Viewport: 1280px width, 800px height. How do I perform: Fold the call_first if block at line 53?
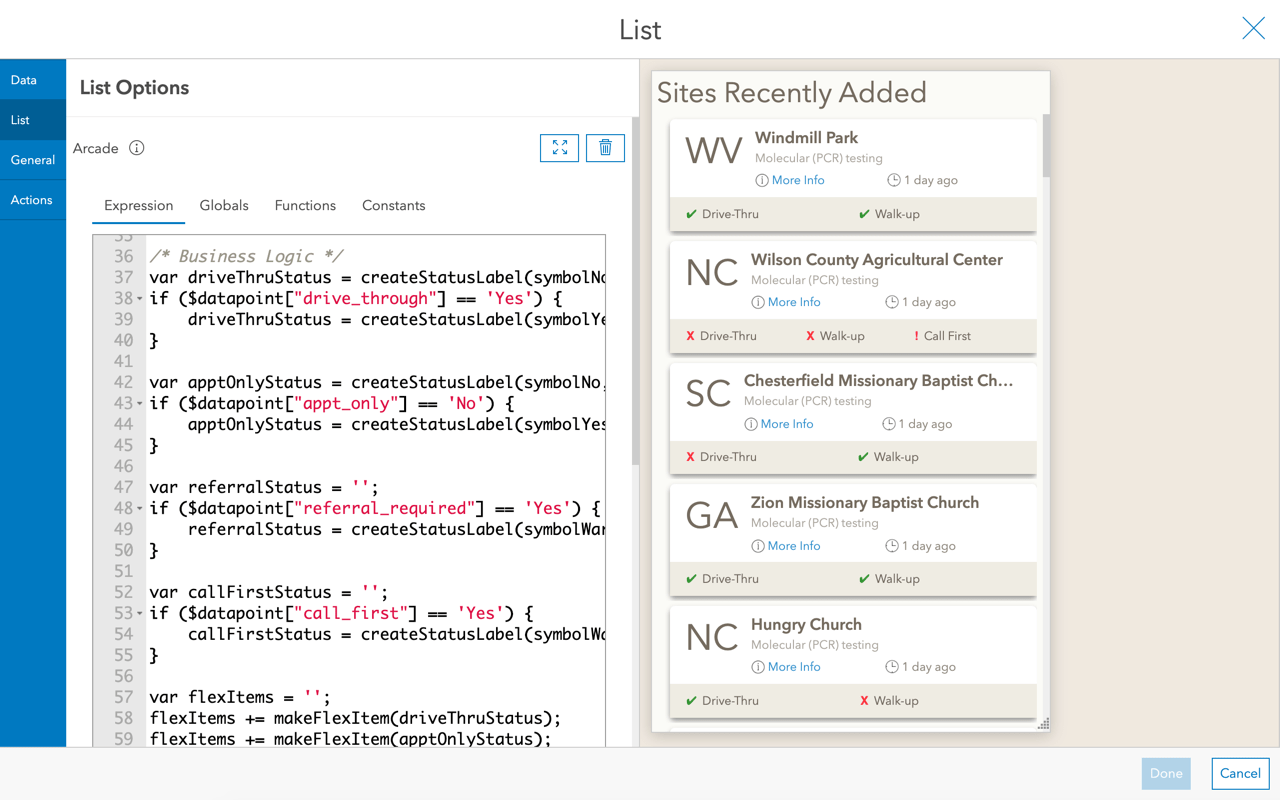pos(140,614)
